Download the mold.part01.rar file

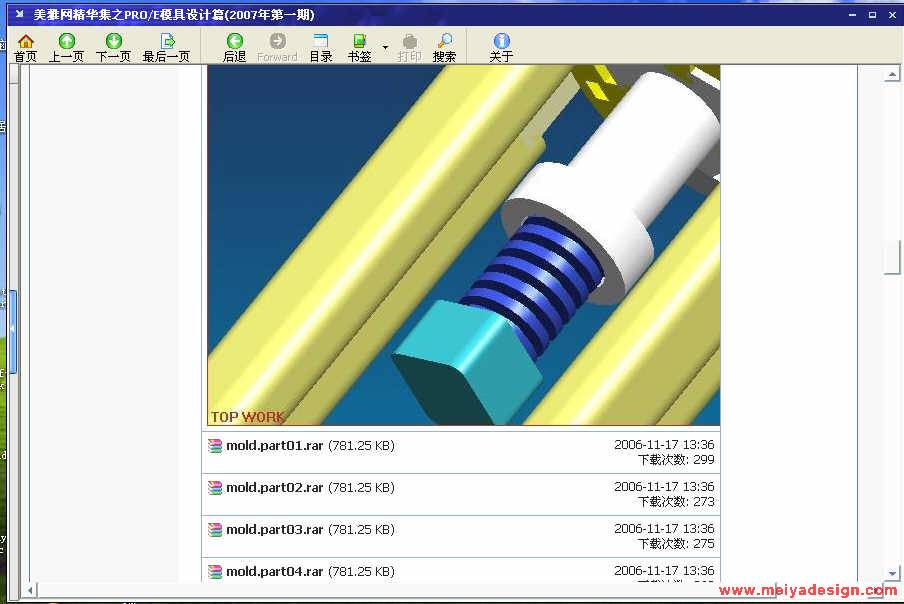tap(274, 446)
